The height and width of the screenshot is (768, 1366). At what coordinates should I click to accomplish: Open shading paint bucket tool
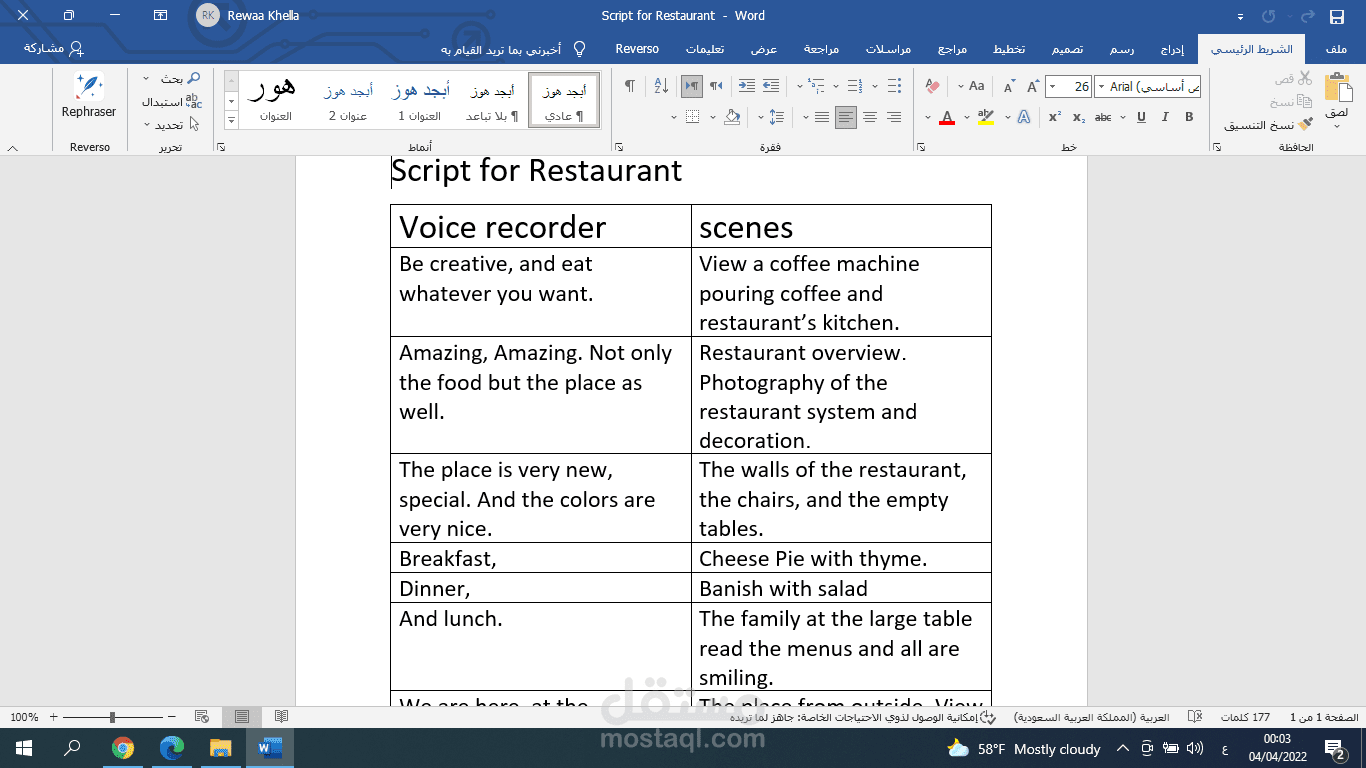(x=732, y=117)
